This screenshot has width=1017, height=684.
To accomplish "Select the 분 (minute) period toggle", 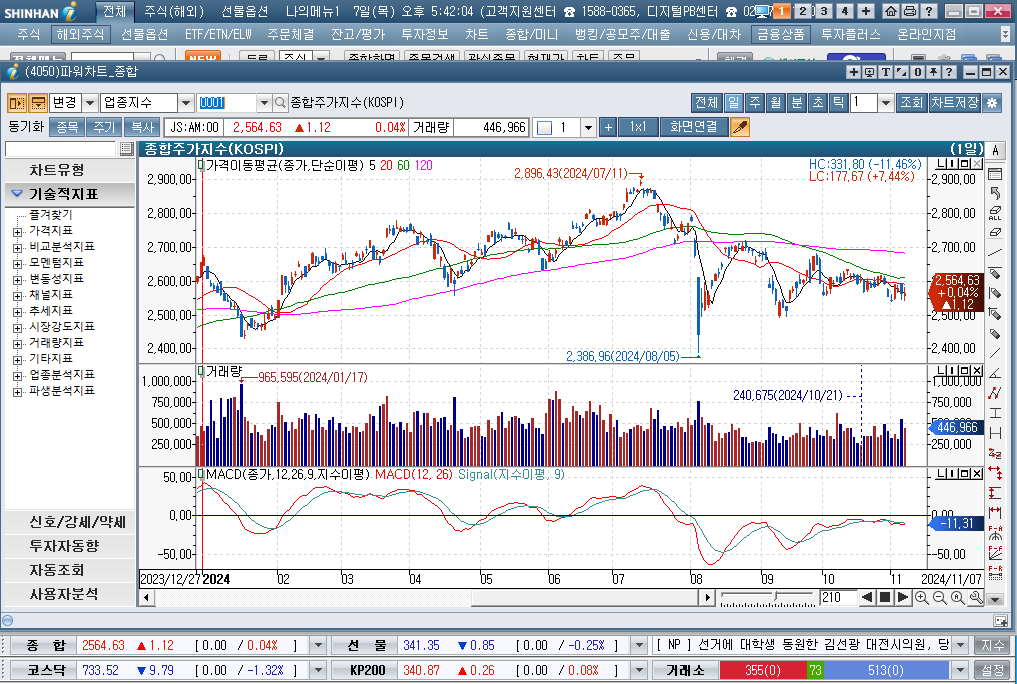I will [x=796, y=102].
